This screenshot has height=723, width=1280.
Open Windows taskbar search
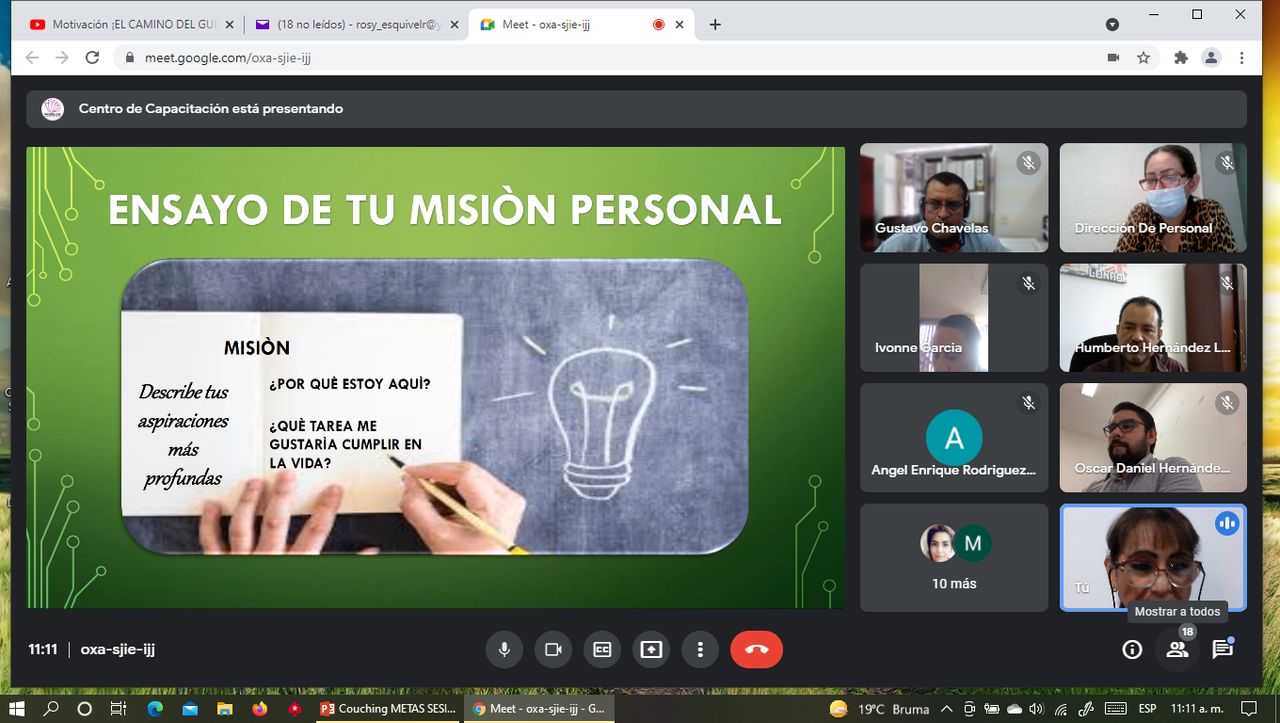point(52,709)
